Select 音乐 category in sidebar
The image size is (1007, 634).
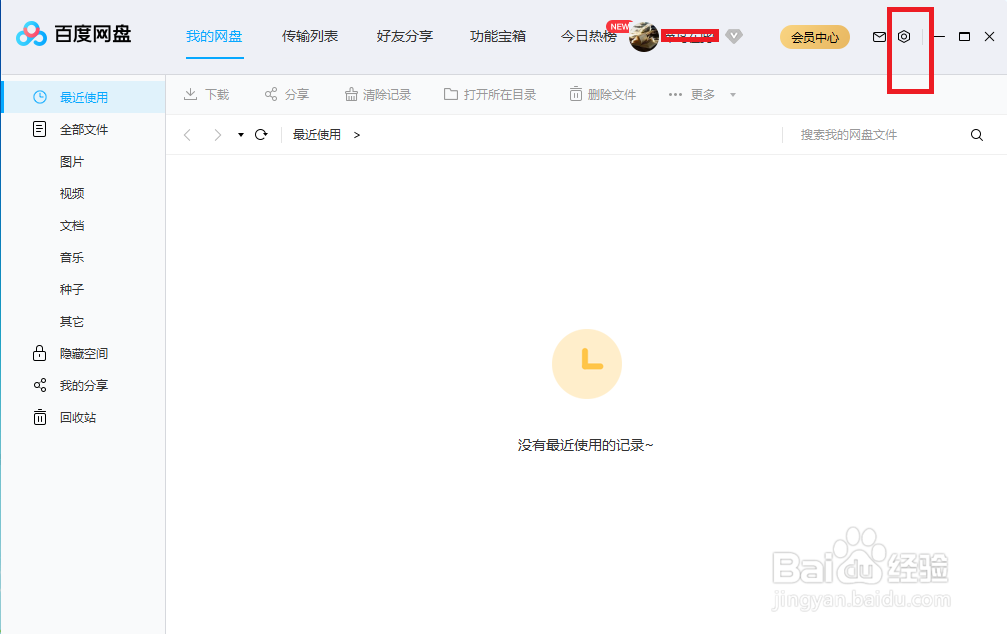pyautogui.click(x=72, y=258)
